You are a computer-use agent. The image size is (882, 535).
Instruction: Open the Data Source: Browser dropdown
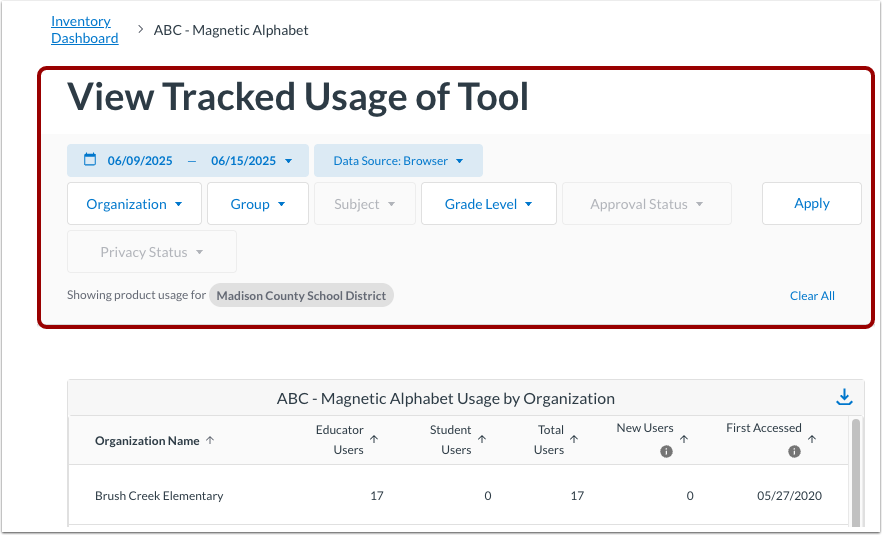coord(398,161)
